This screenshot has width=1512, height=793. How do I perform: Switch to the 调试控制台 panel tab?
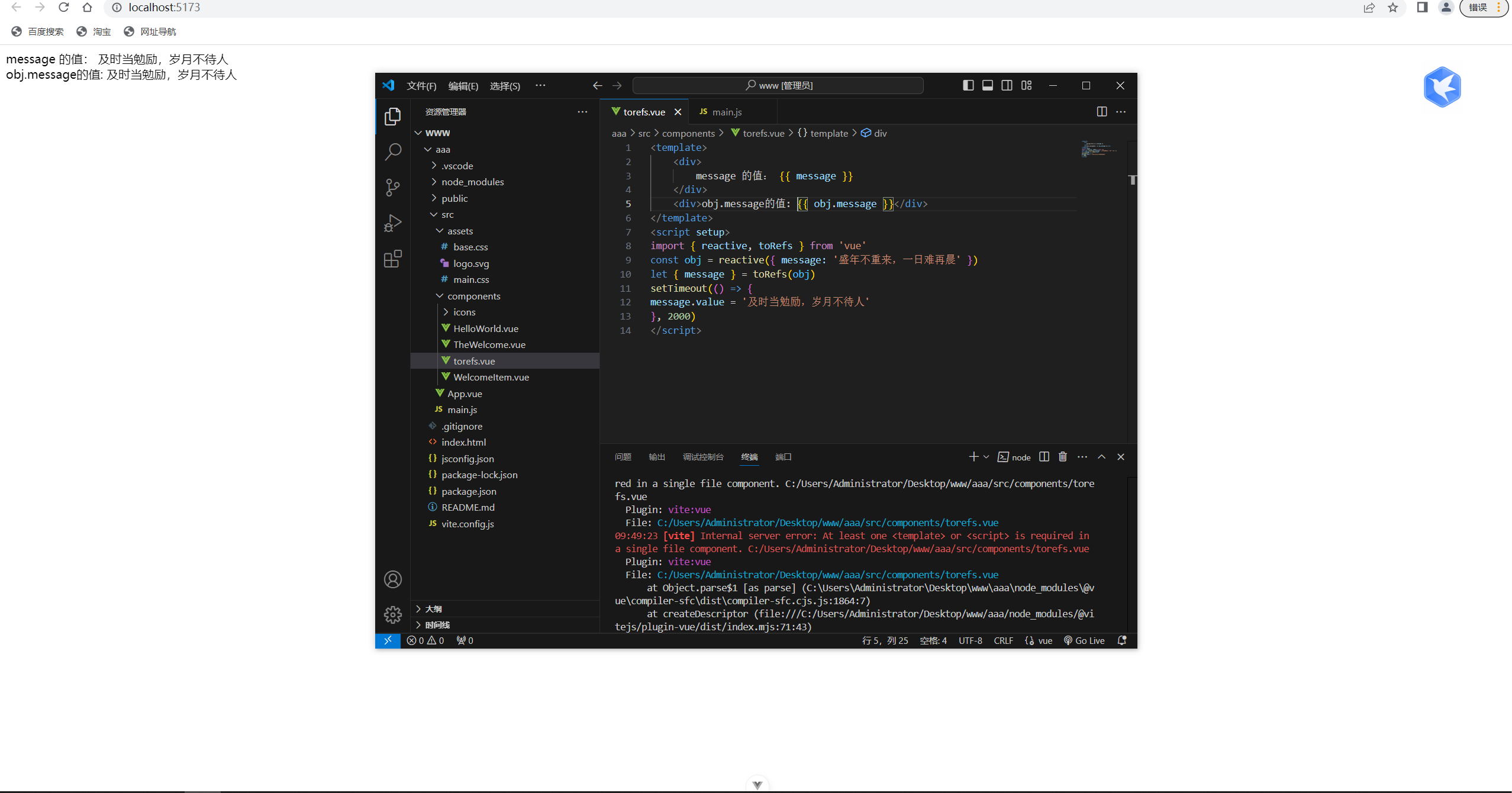[x=703, y=457]
